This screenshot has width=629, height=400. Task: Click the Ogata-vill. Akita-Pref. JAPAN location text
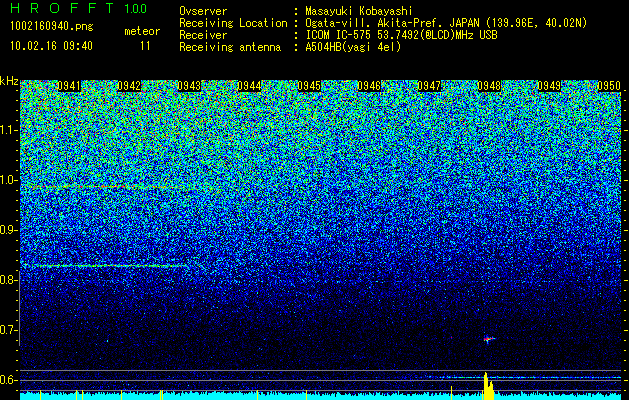(446, 23)
